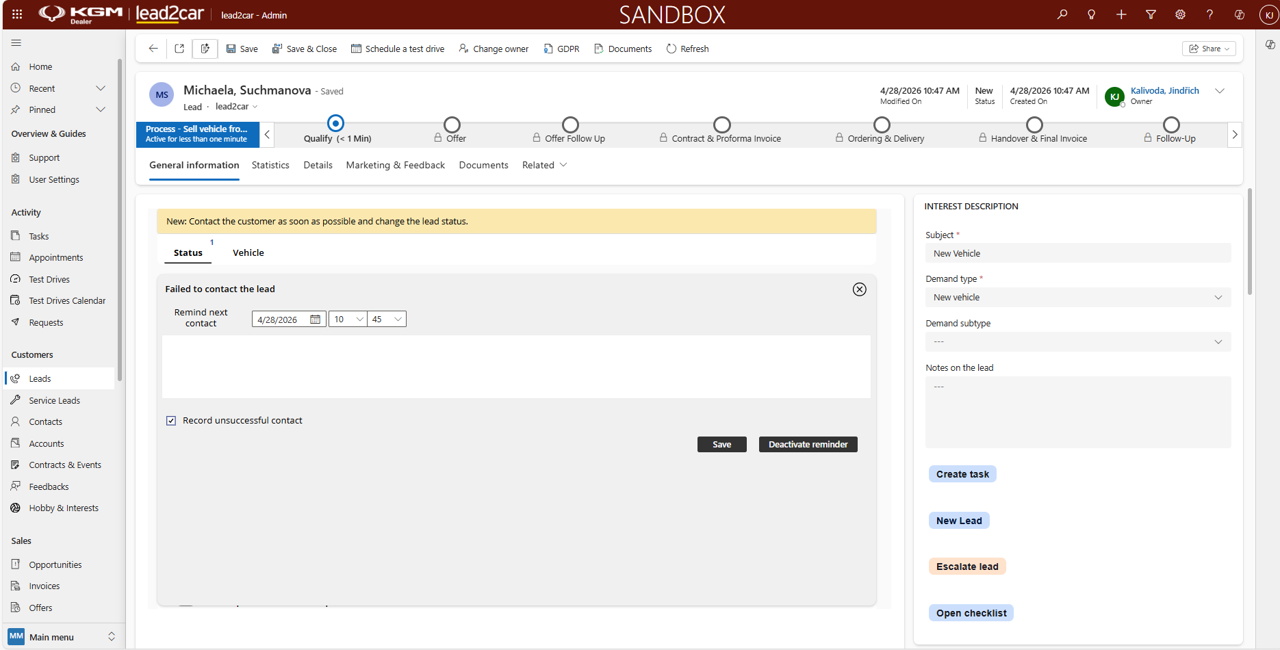Schedule a test drive from toolbar
Image resolution: width=1280 pixels, height=650 pixels.
coord(397,48)
